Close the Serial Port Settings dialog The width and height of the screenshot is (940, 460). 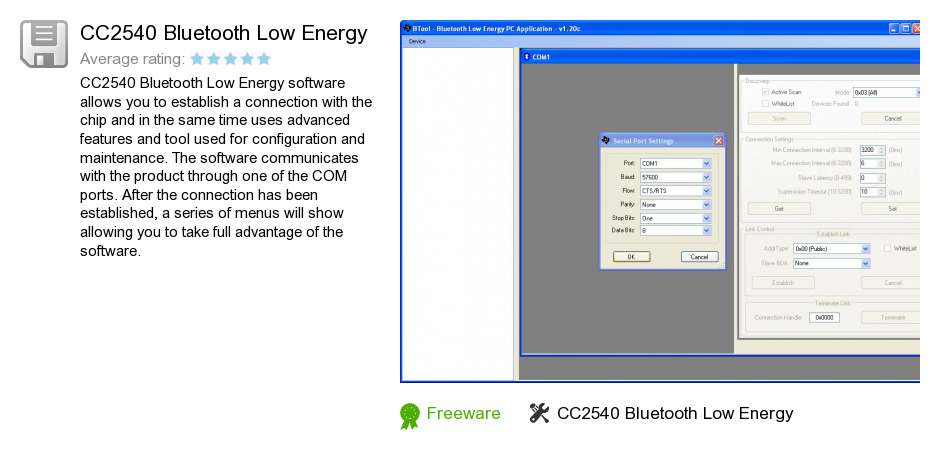[718, 140]
